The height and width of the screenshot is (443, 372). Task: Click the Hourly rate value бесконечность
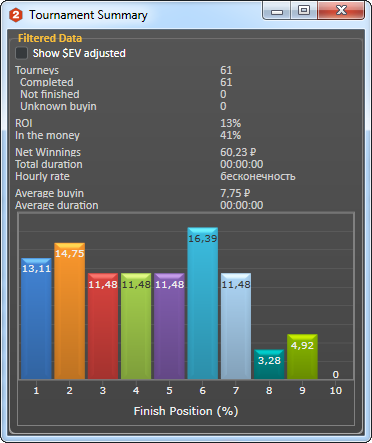pos(258,176)
